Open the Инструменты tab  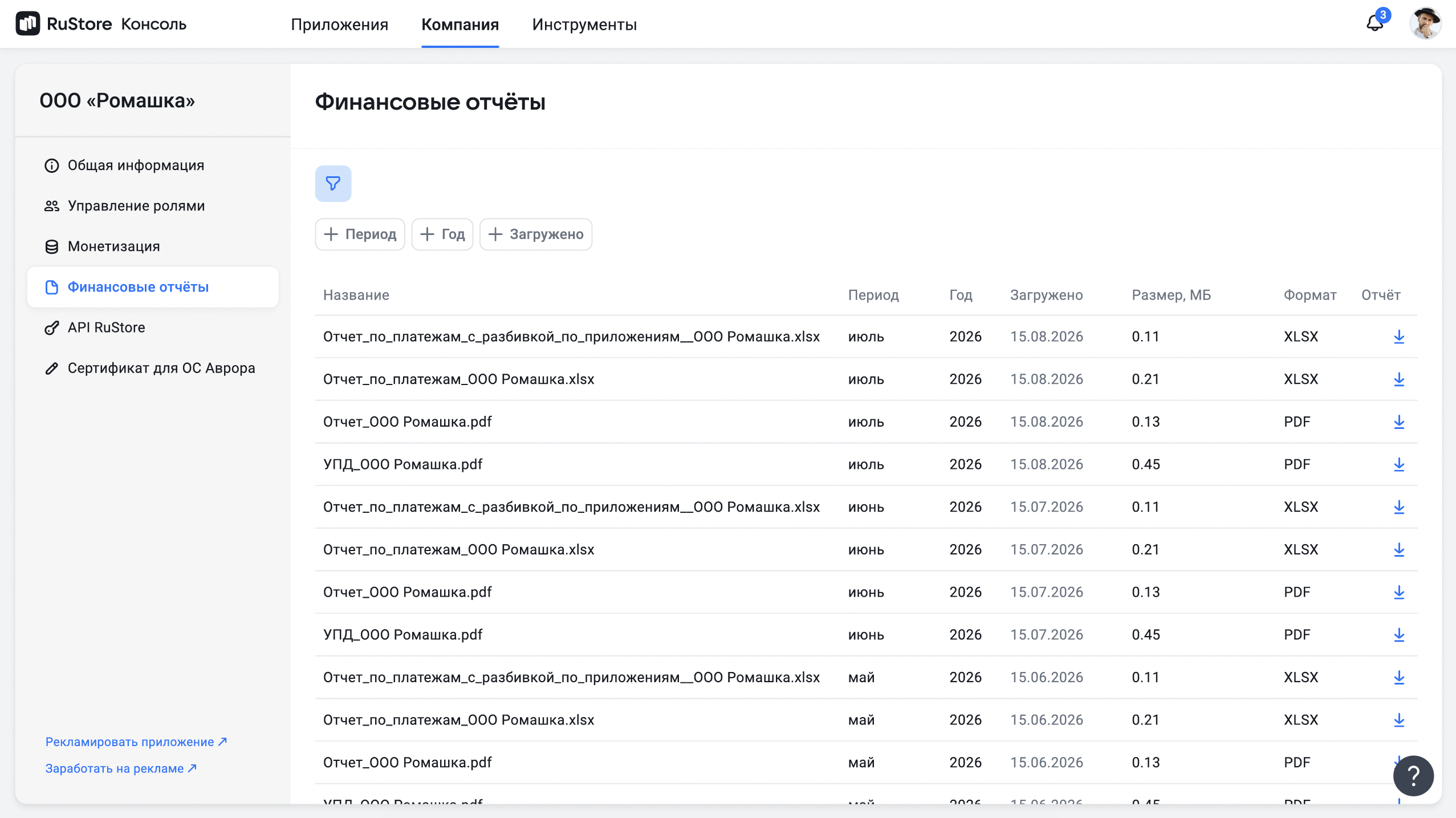pyautogui.click(x=584, y=25)
